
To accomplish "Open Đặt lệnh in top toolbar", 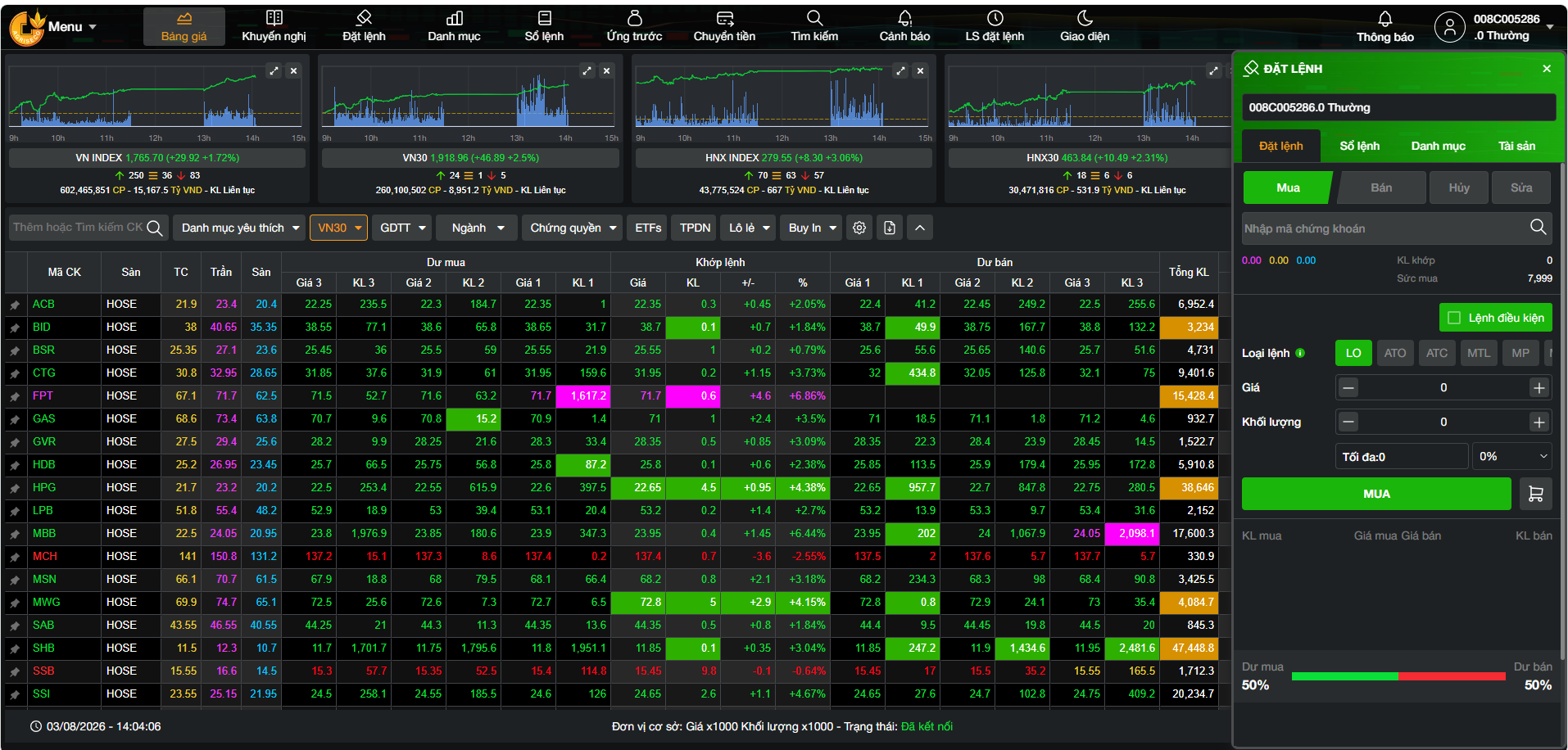I will point(364,26).
